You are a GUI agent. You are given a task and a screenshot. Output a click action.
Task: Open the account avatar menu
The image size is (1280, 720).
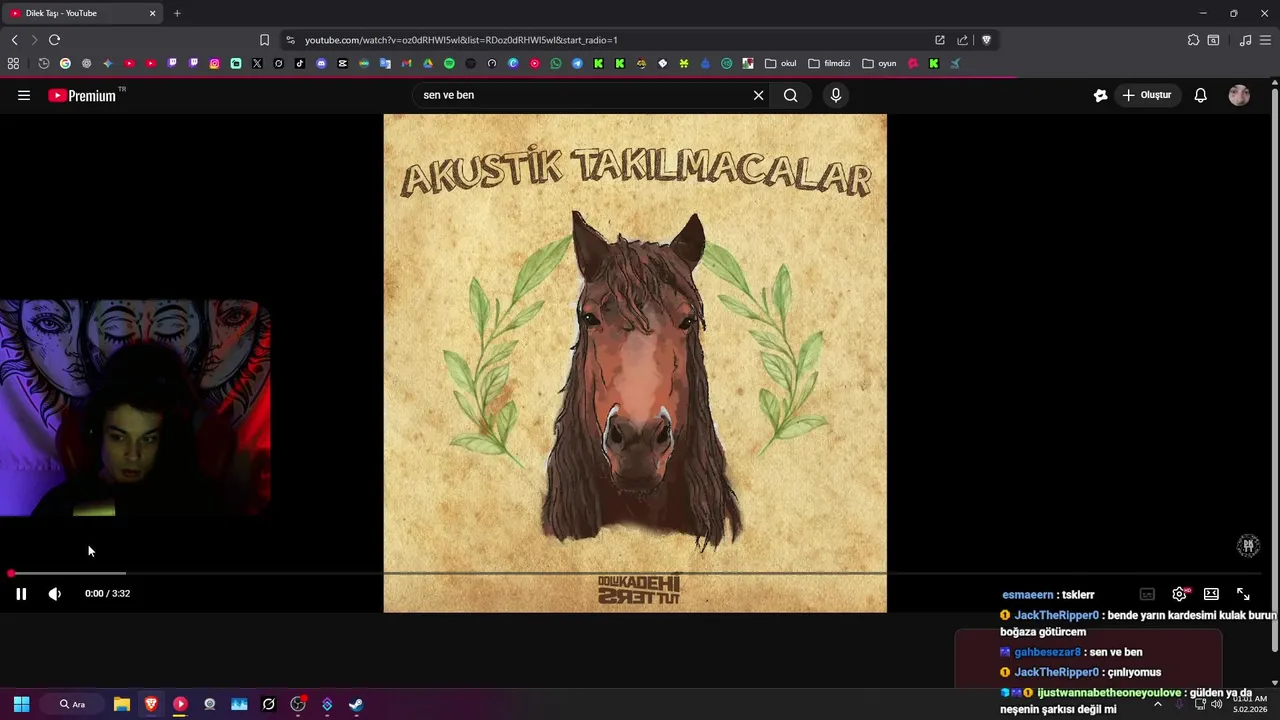pyautogui.click(x=1239, y=95)
